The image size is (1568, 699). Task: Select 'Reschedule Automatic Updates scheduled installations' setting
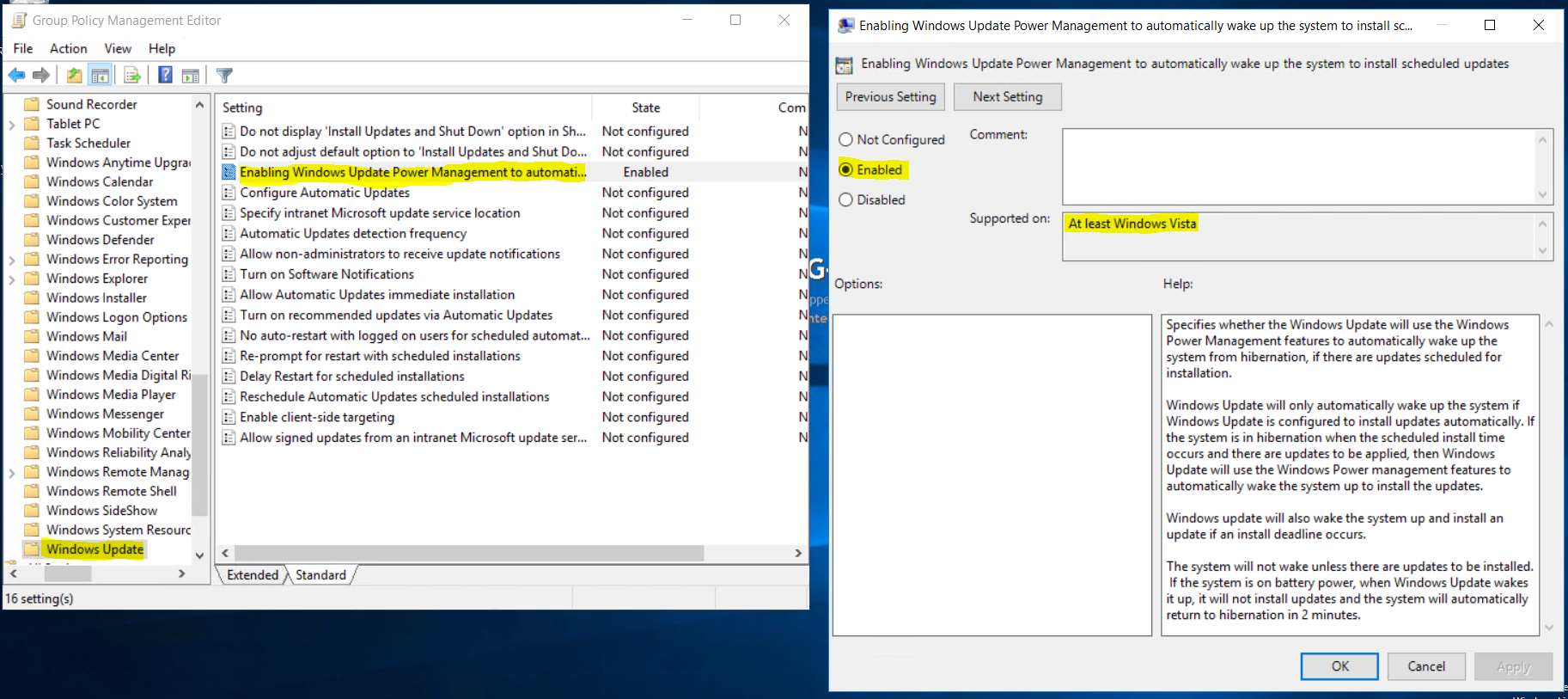click(x=394, y=397)
